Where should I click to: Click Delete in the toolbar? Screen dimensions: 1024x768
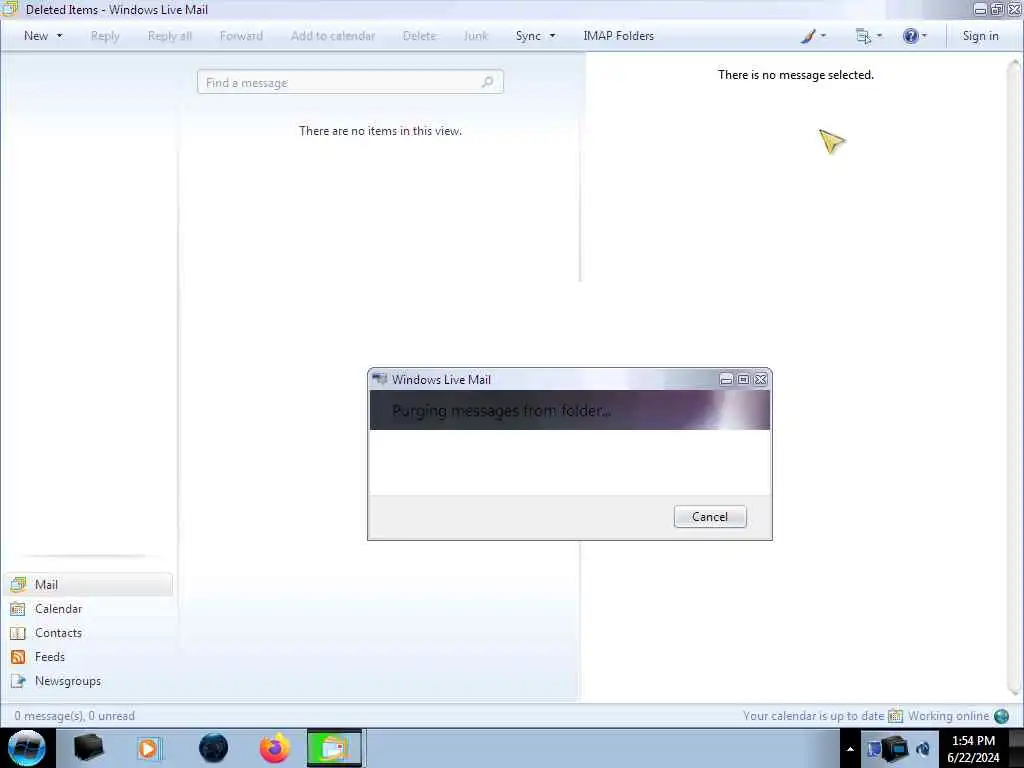[419, 36]
